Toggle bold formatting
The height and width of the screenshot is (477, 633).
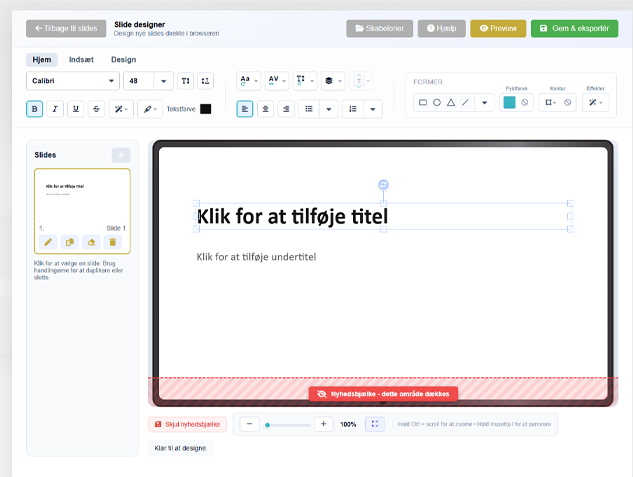(x=34, y=109)
